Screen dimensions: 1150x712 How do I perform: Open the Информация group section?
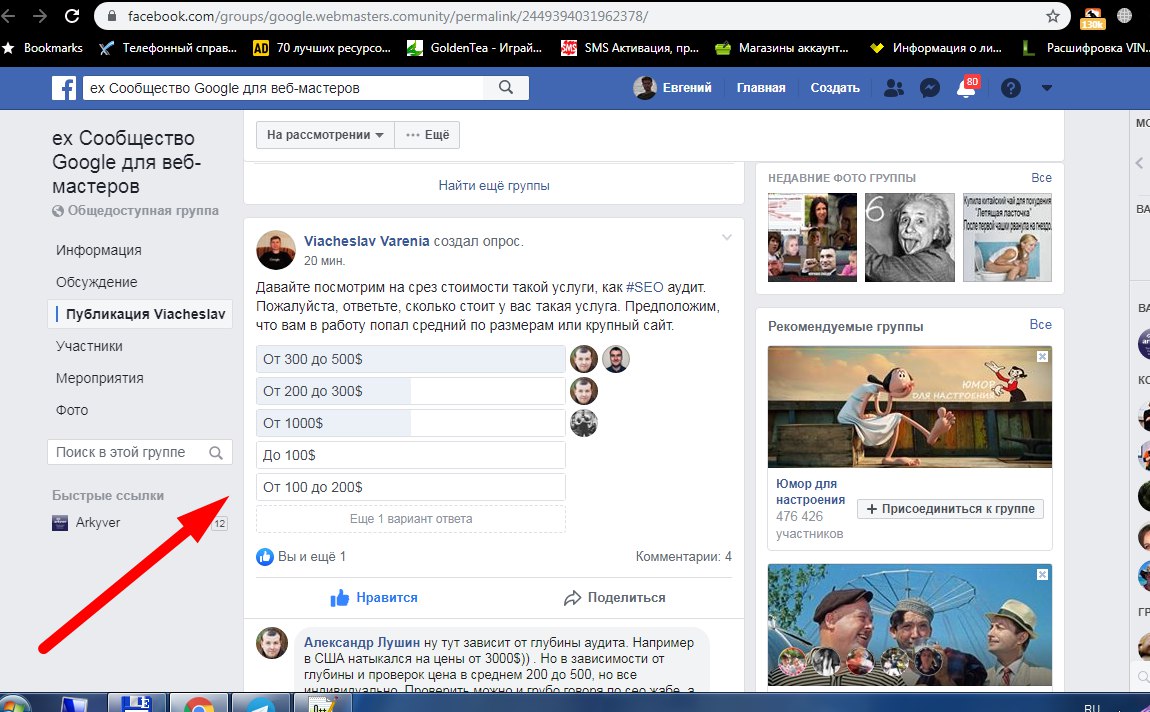point(99,250)
